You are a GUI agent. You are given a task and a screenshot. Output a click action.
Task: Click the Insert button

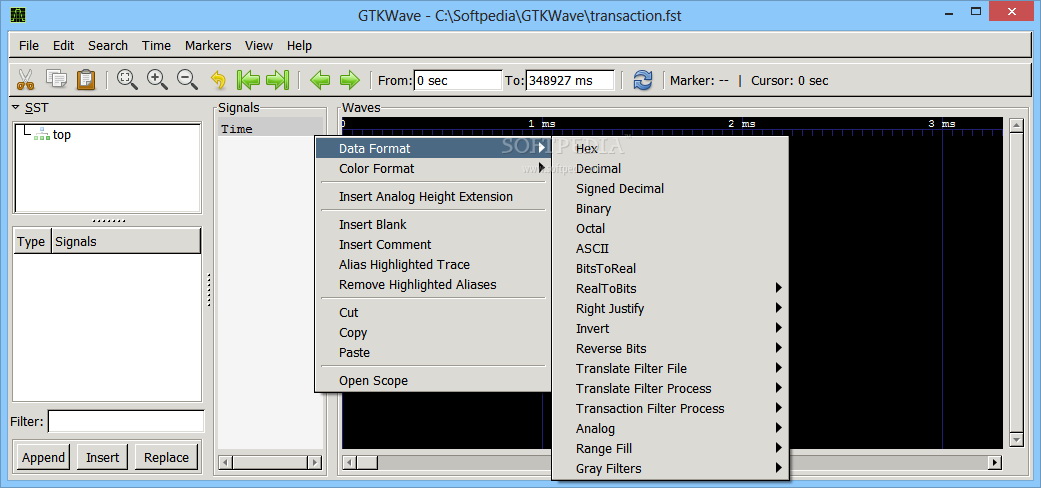point(102,457)
